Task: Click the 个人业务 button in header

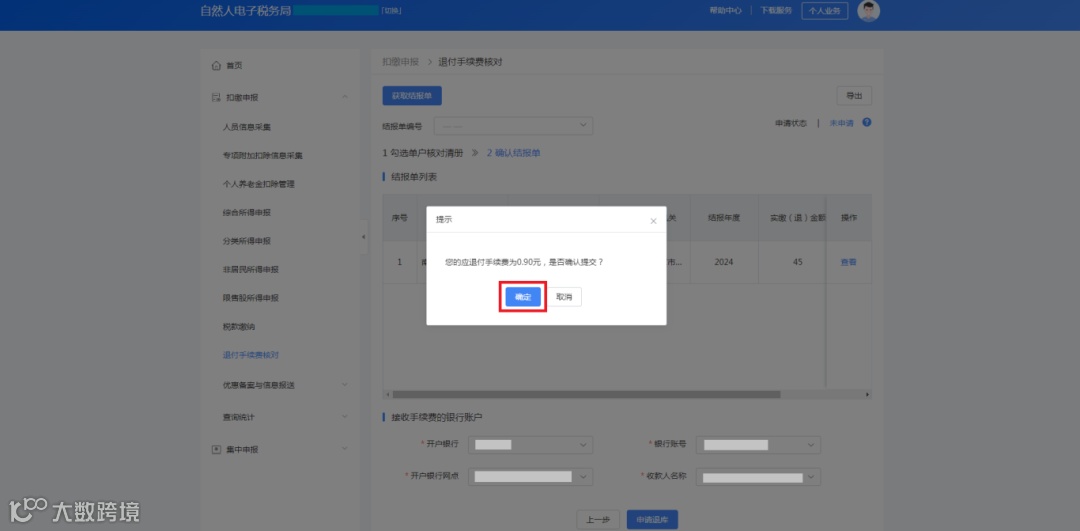Action: (824, 11)
